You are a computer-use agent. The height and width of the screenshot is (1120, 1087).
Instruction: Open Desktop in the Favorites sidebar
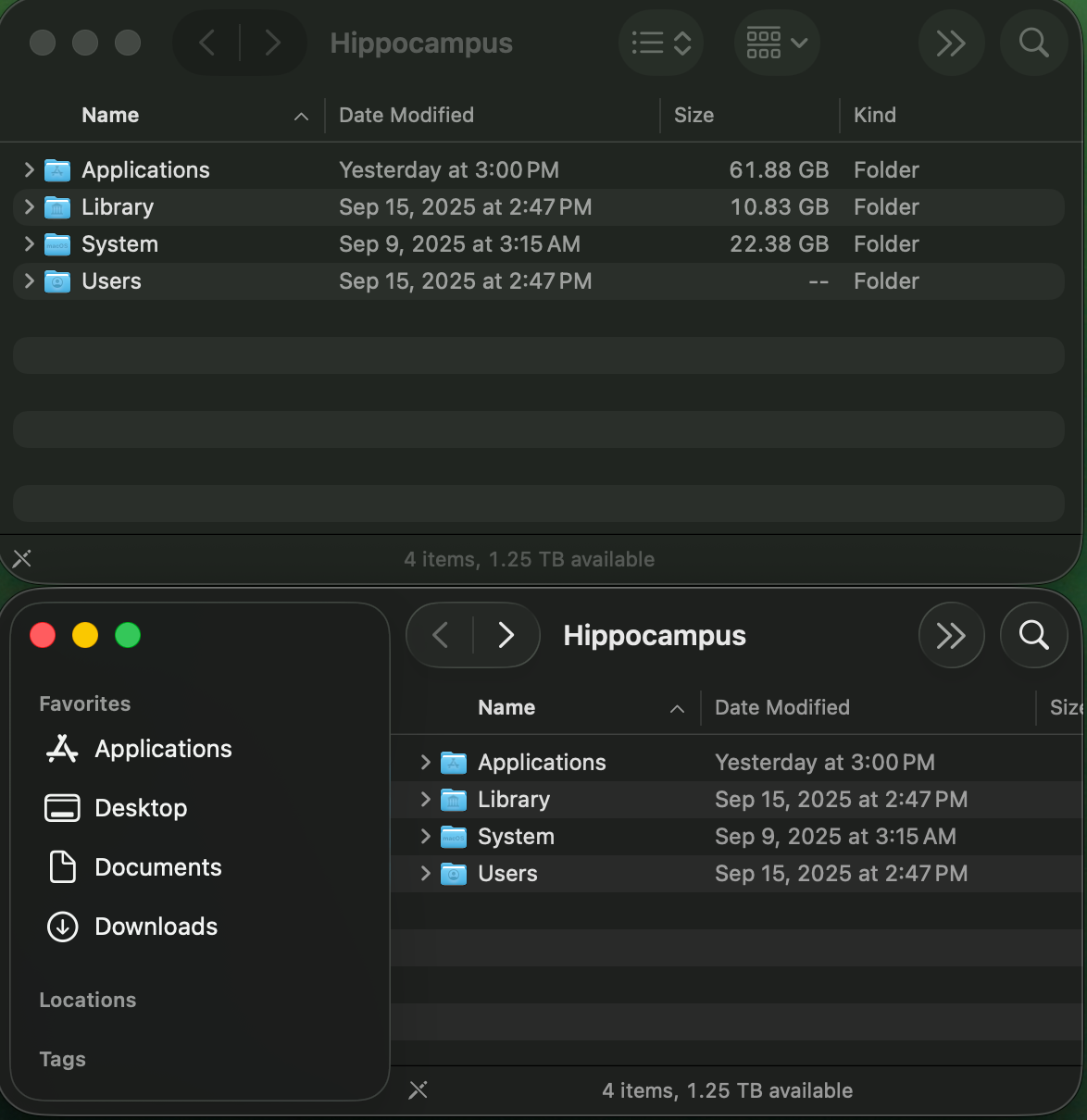click(x=141, y=808)
